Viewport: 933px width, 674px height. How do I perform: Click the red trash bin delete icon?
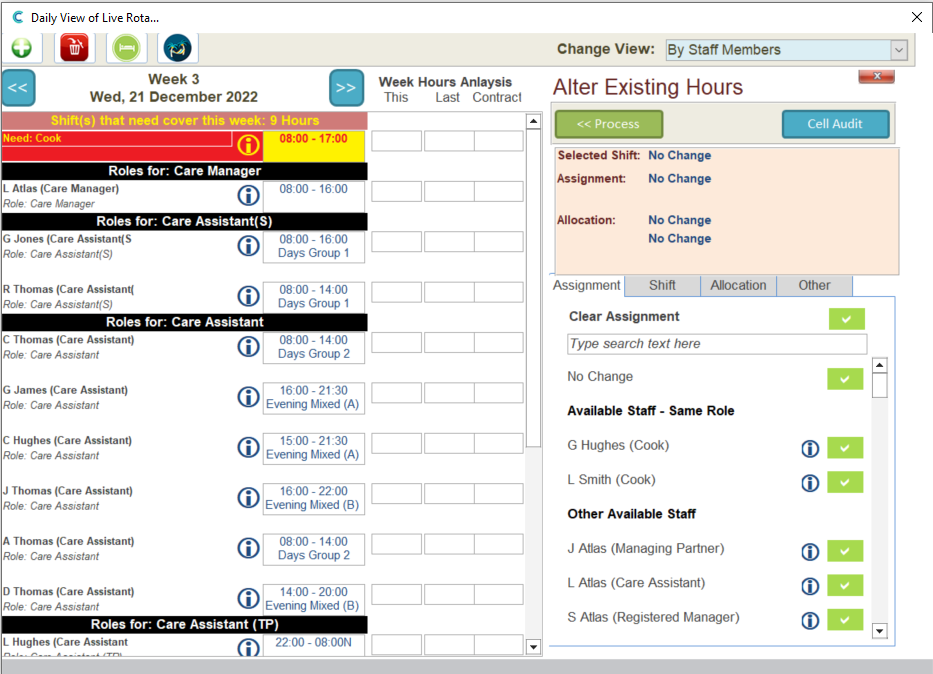(x=75, y=48)
